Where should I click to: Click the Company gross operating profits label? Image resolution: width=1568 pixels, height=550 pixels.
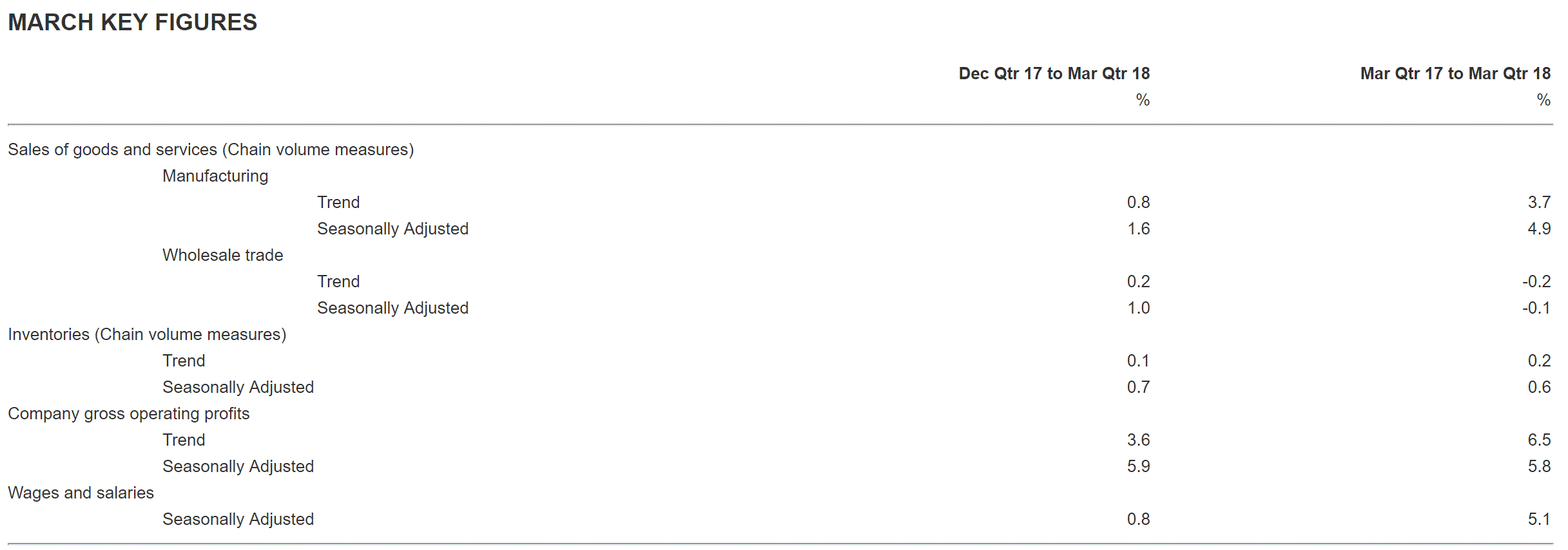click(128, 413)
